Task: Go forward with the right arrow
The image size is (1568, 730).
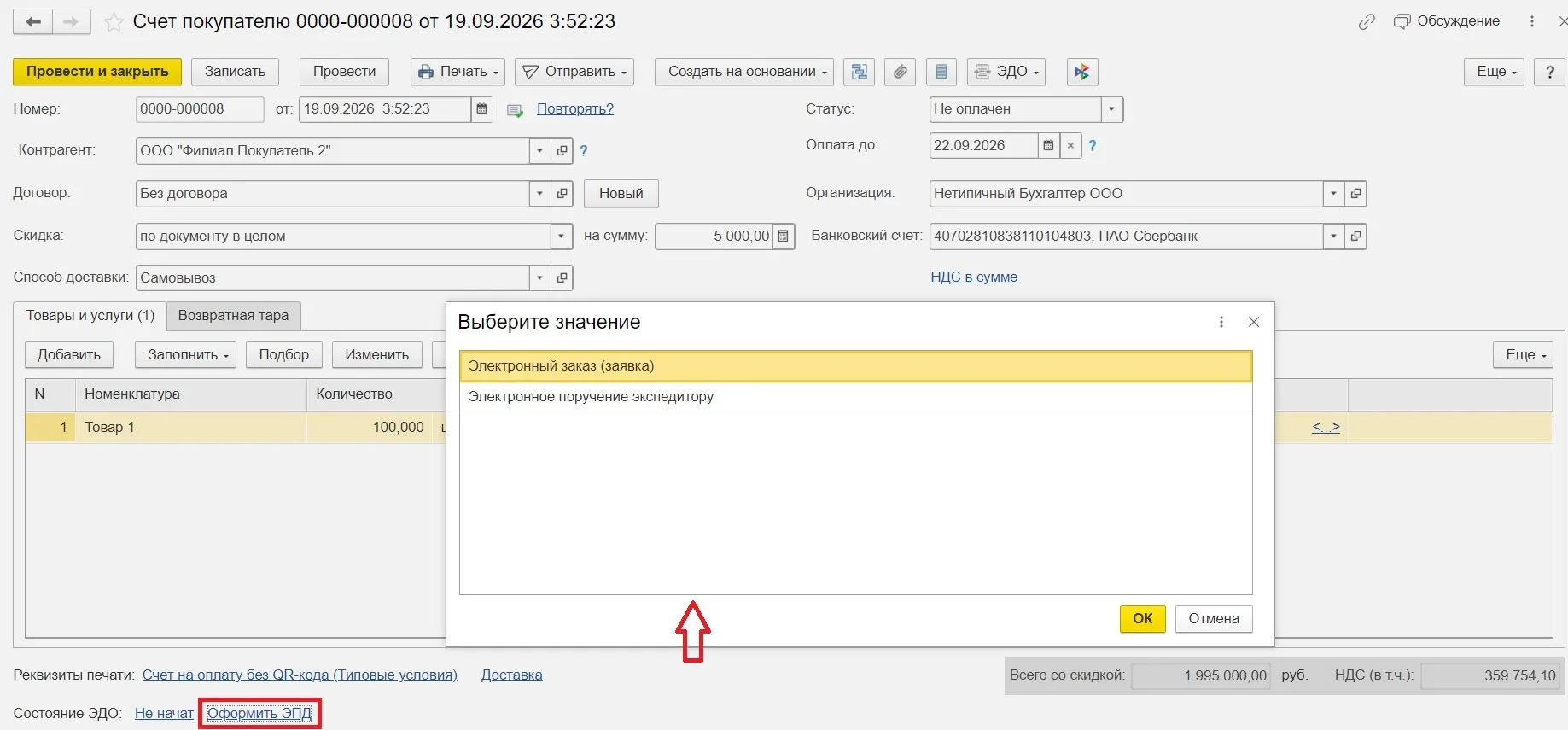Action: pos(72,22)
